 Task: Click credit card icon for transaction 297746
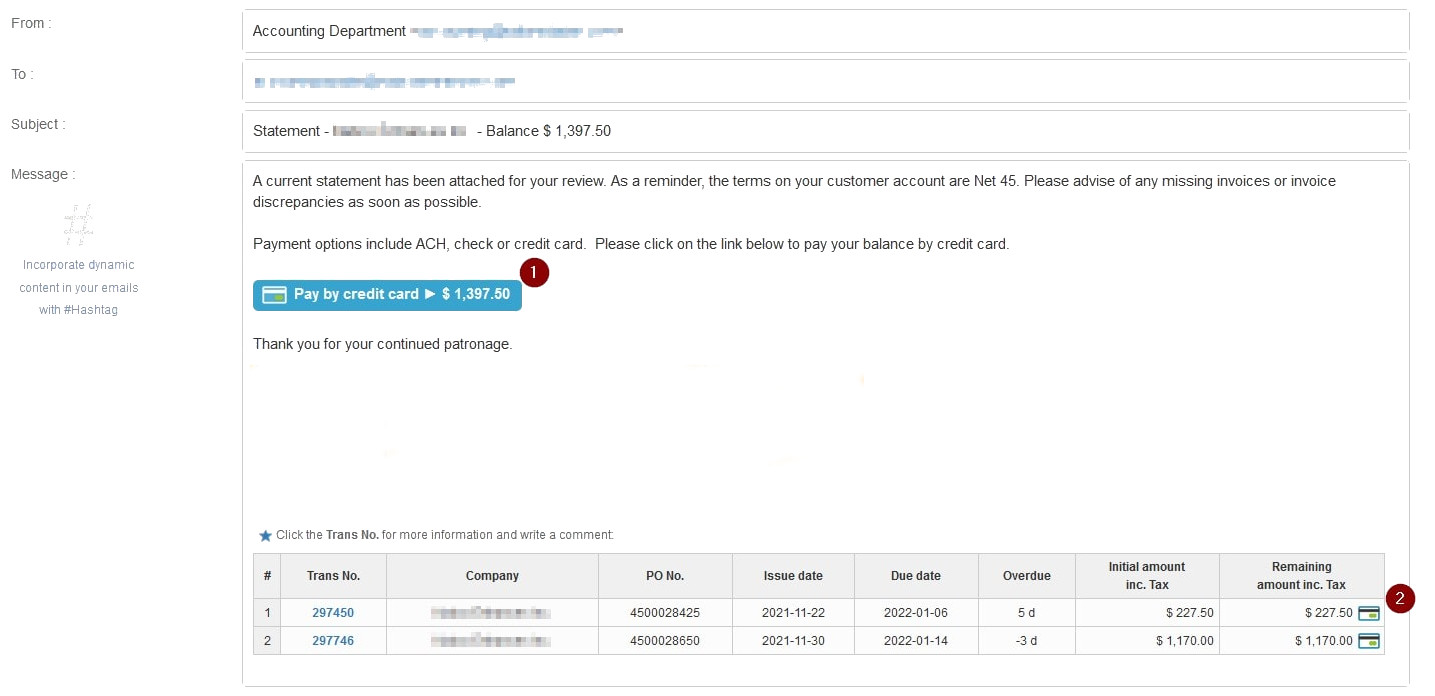click(x=1368, y=641)
